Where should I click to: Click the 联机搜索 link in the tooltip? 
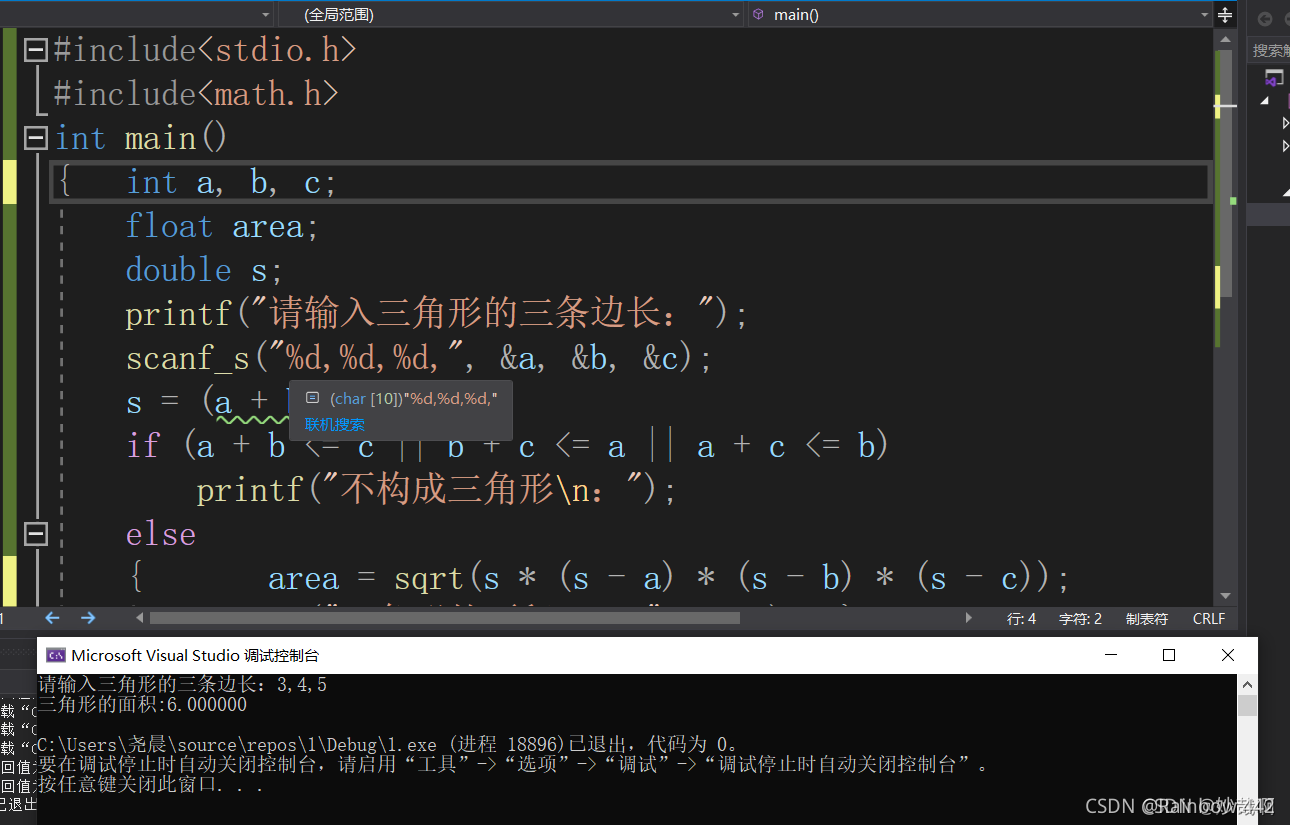[334, 425]
